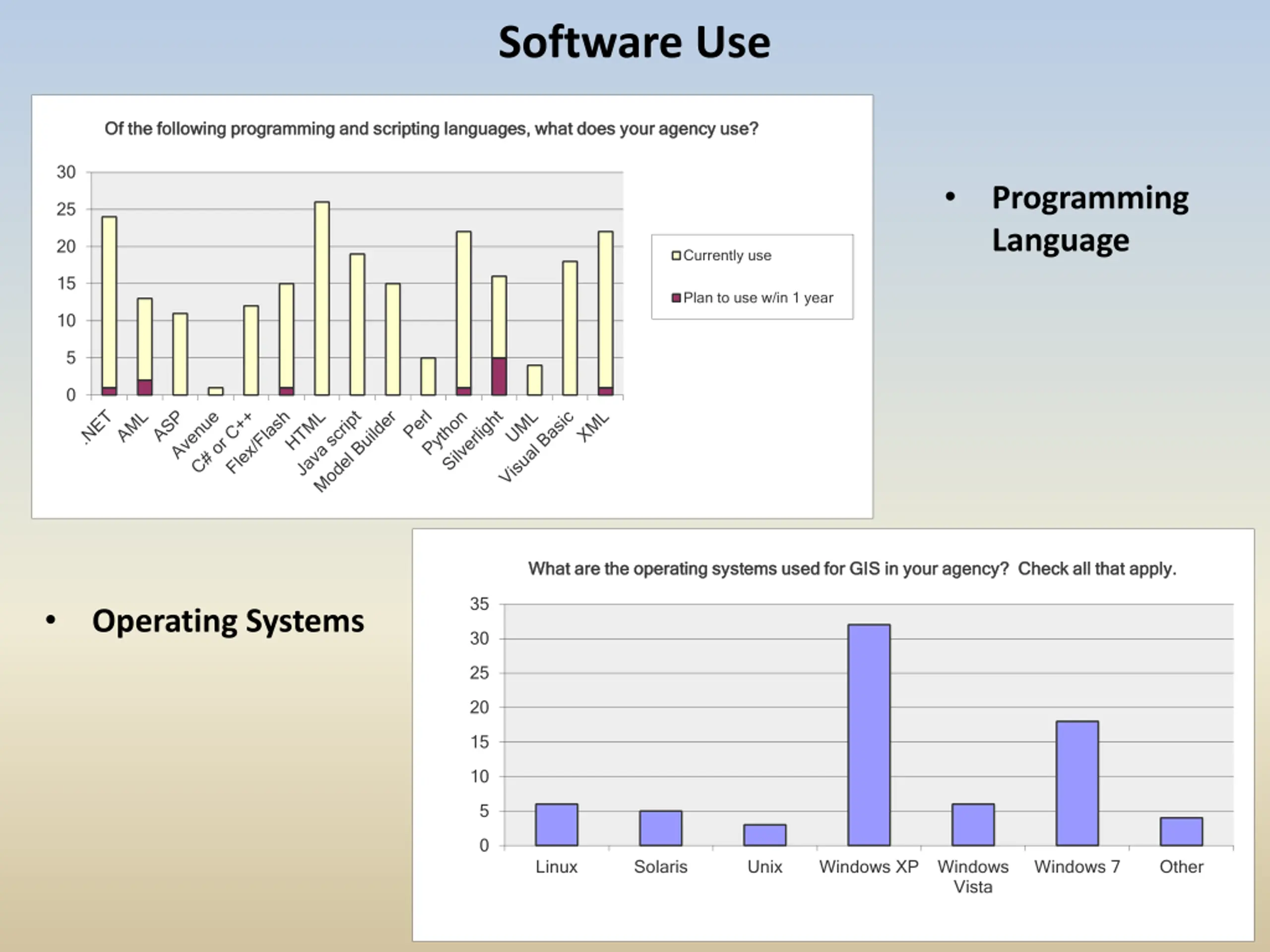The height and width of the screenshot is (952, 1270).
Task: Click the 'Currently use' legend label
Action: click(x=727, y=255)
